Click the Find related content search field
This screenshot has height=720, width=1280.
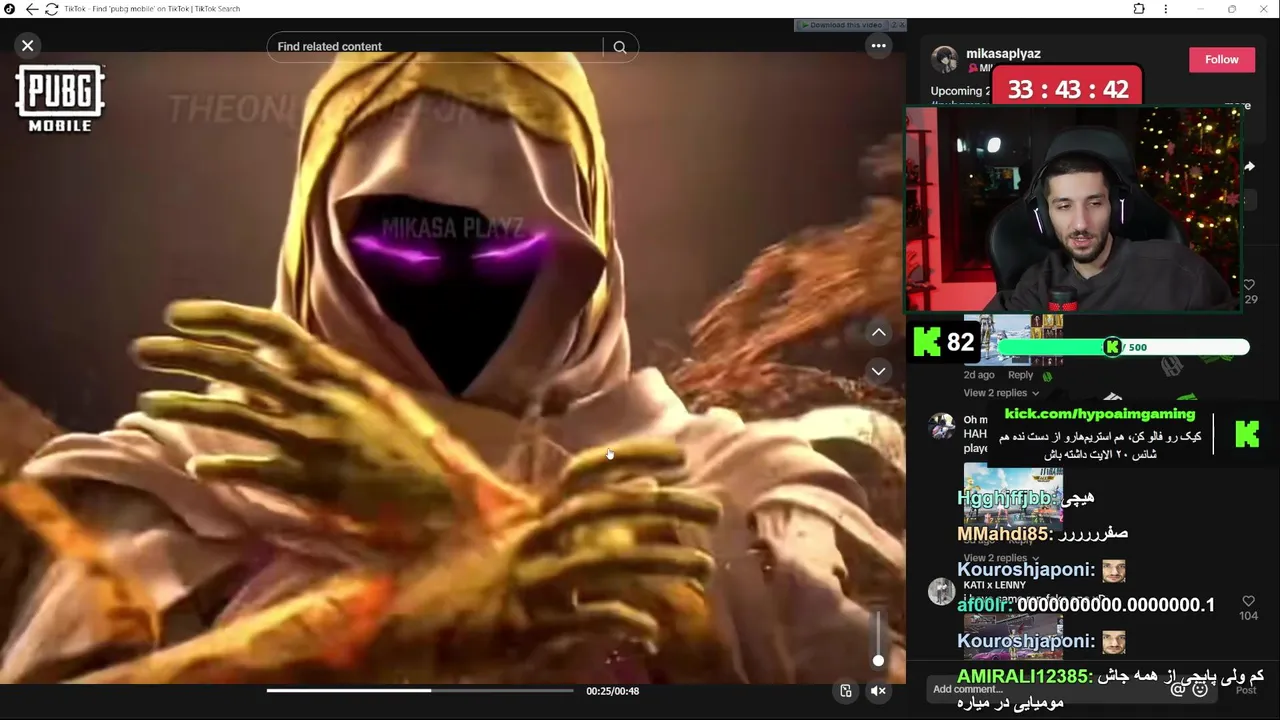[x=435, y=47]
